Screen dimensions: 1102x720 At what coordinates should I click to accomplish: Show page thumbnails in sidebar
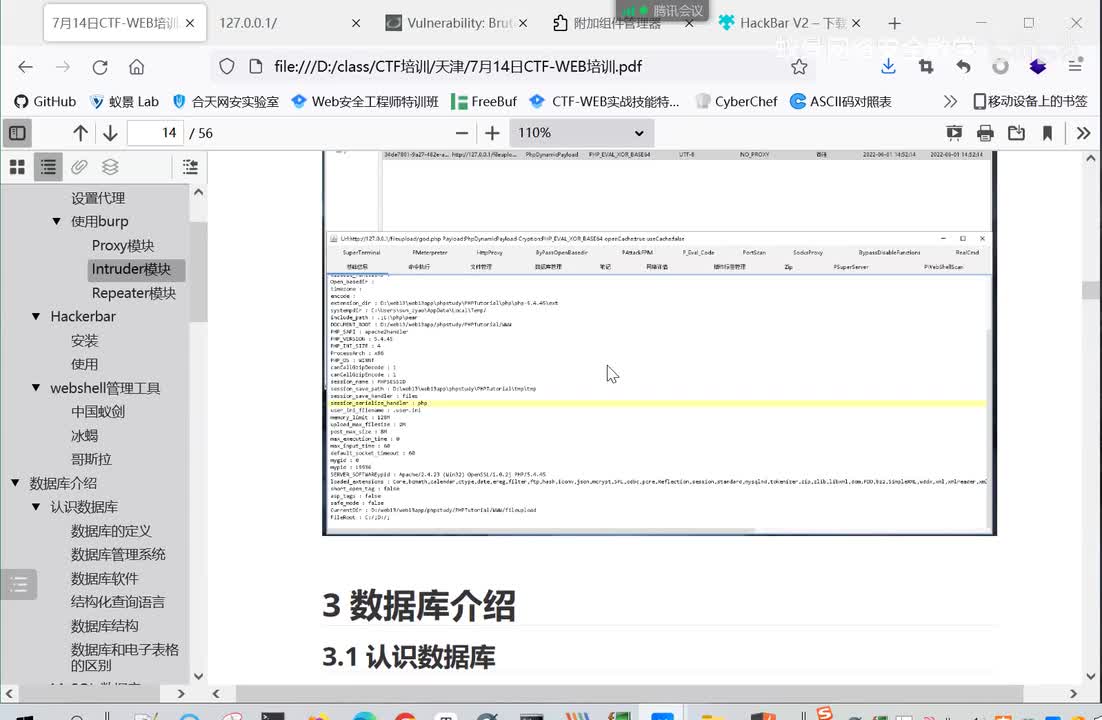pyautogui.click(x=18, y=167)
